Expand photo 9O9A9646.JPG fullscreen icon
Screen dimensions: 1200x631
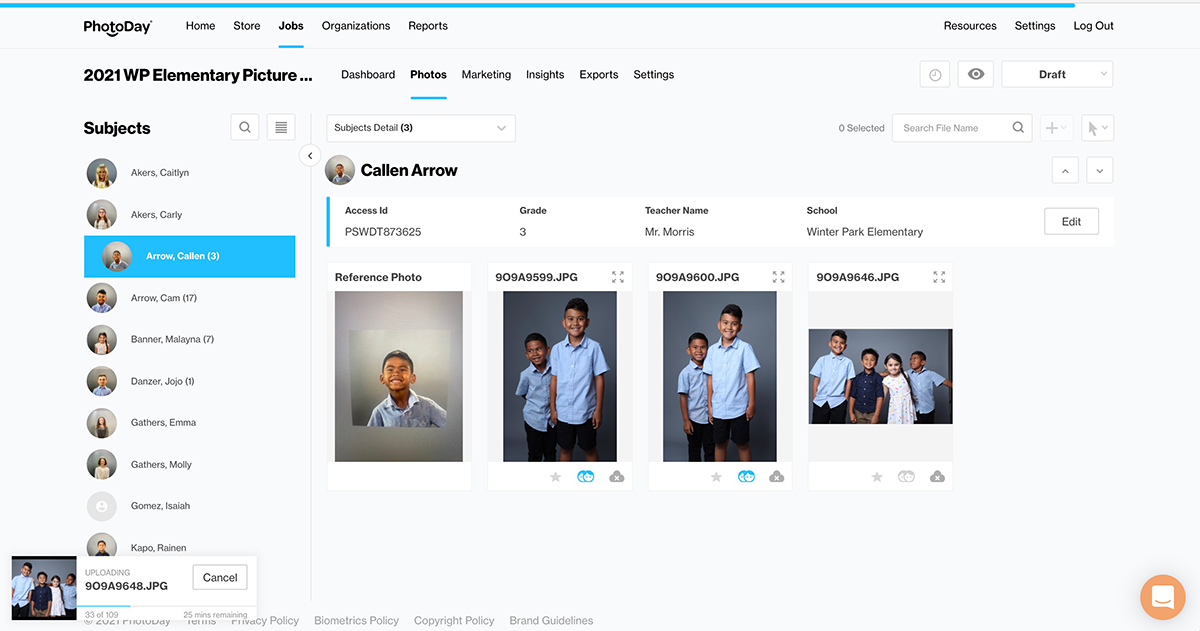[939, 277]
